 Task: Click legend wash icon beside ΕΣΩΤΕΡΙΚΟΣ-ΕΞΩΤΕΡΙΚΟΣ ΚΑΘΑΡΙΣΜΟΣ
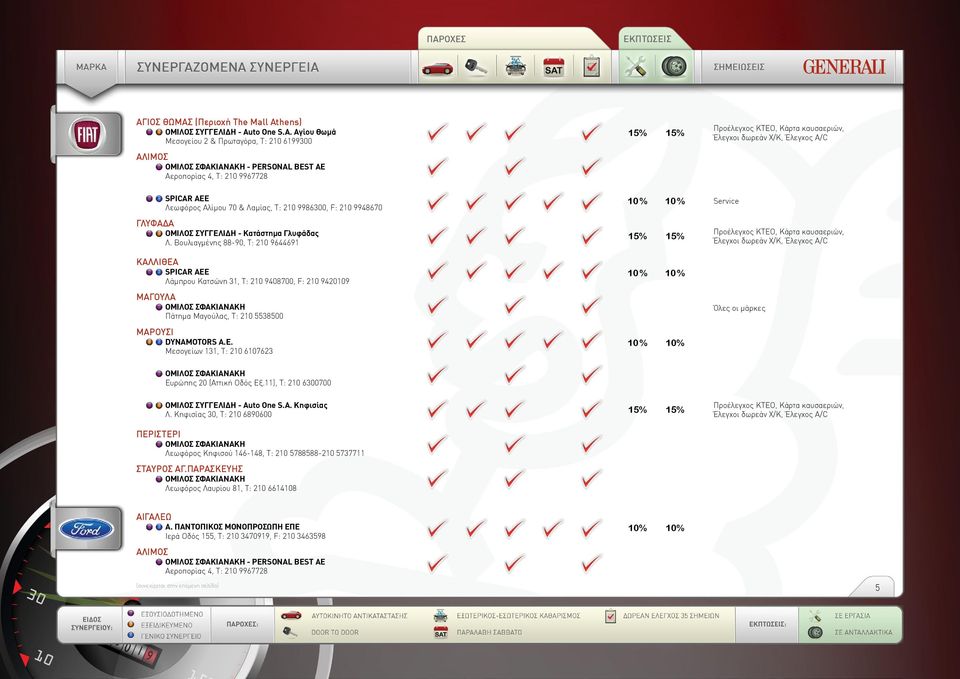440,615
